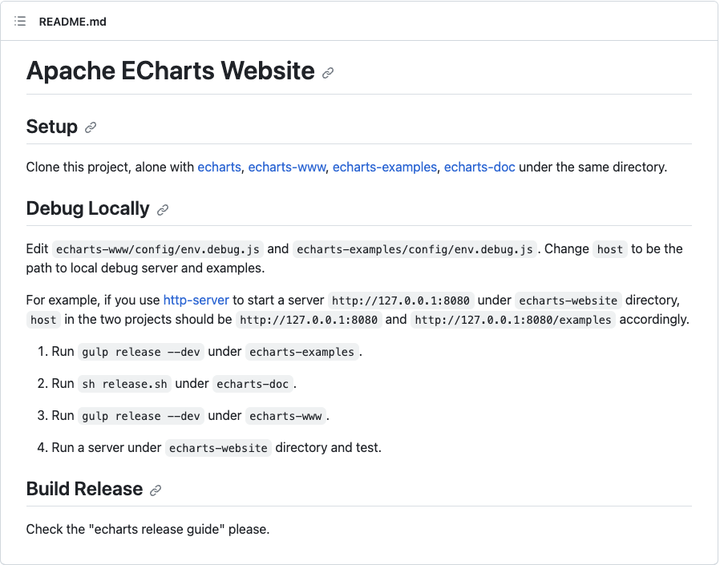This screenshot has width=720, height=565.
Task: Click anchor icon beside Debug Locally heading
Action: tap(163, 210)
